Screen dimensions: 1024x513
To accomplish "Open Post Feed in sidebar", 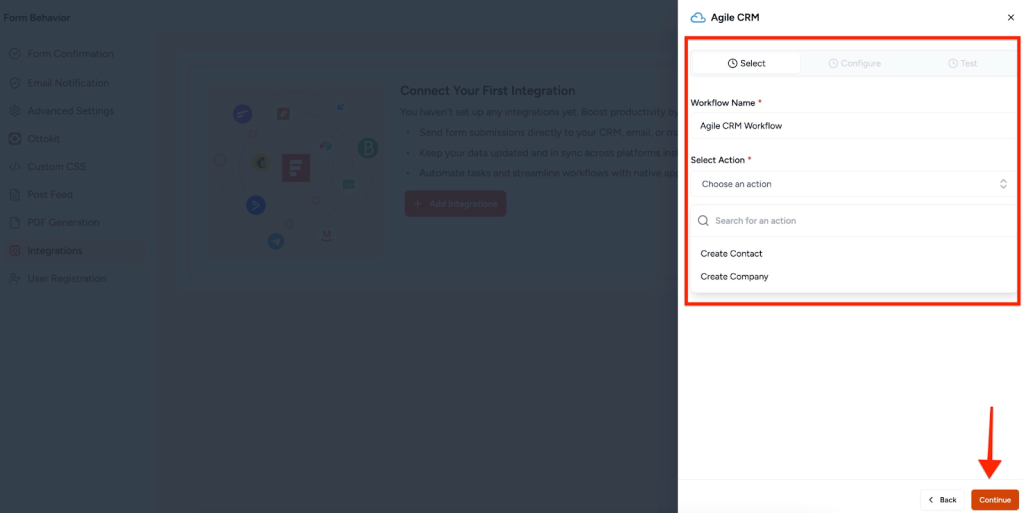I will point(50,194).
